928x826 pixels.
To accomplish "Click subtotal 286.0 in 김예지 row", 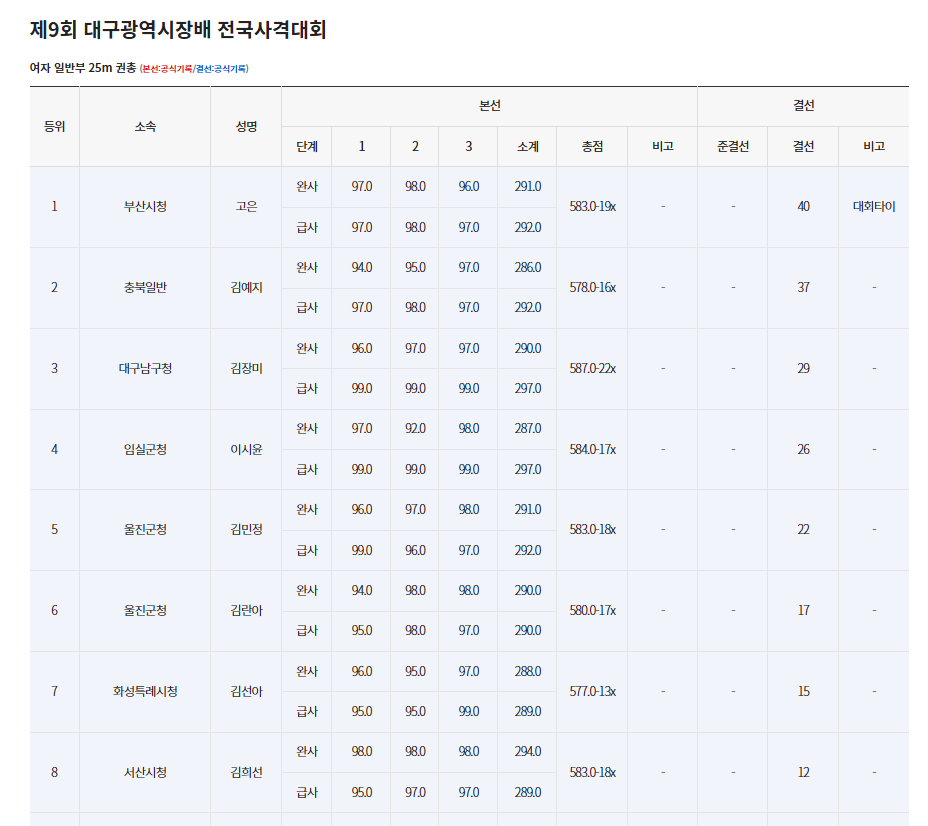I will (527, 268).
